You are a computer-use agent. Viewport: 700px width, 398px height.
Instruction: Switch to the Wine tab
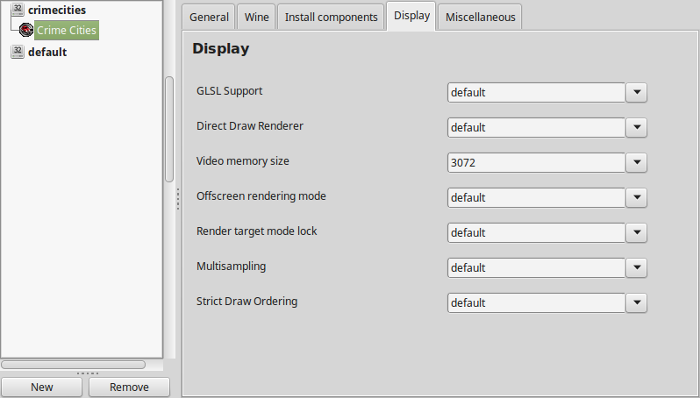tap(257, 17)
